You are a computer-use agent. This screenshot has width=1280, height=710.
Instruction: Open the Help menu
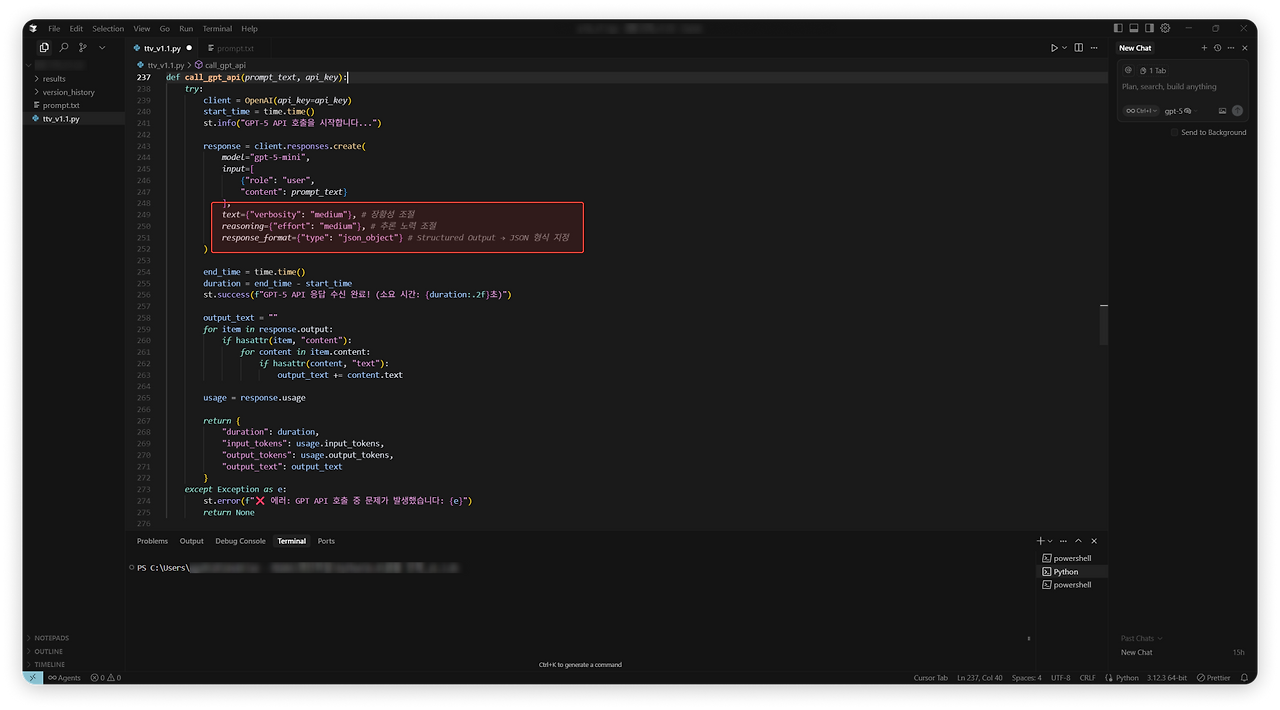[249, 29]
